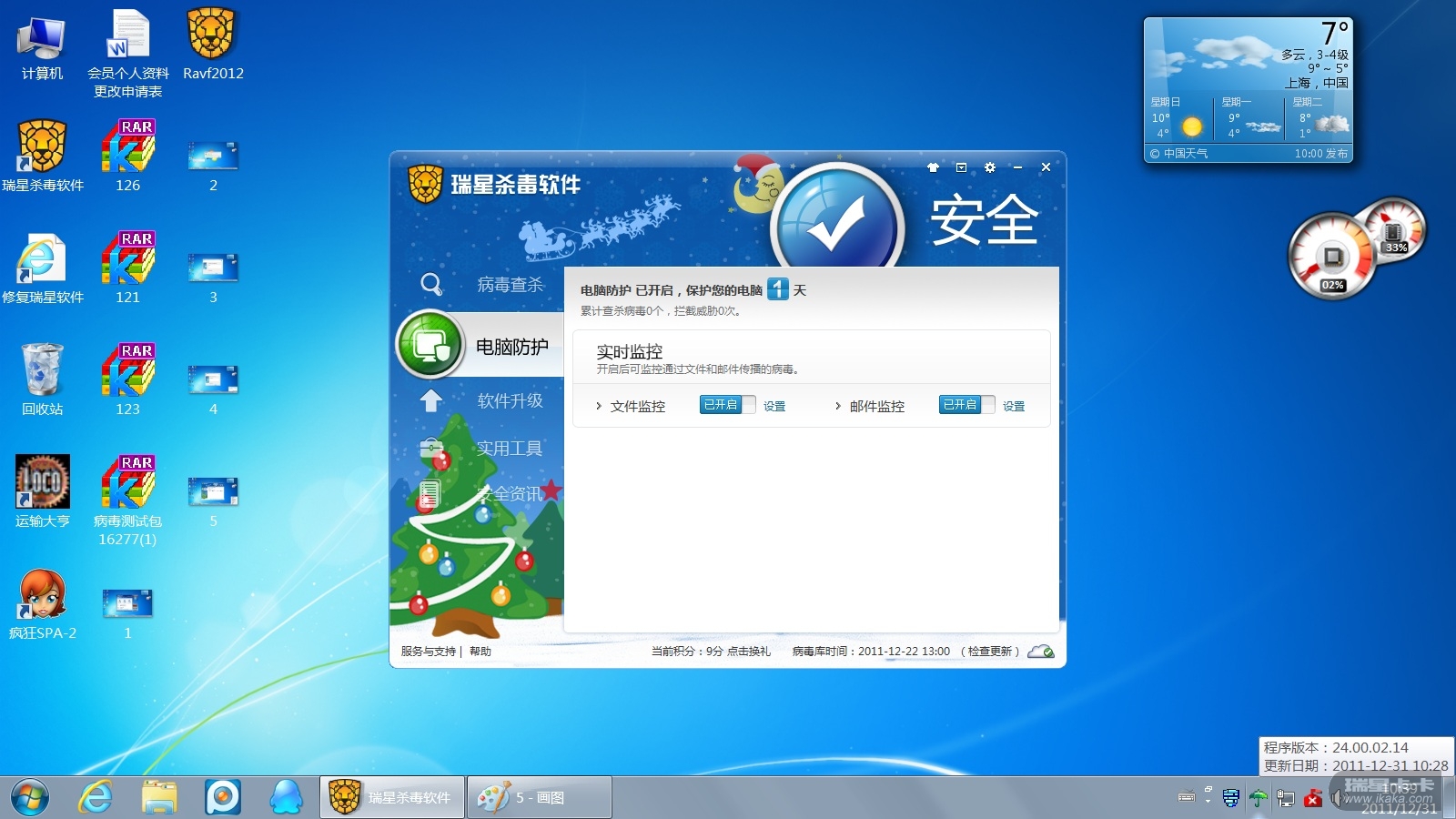Viewport: 1456px width, 819px height.
Task: Open the blue swirl browser taskbar icon
Action: 223,798
